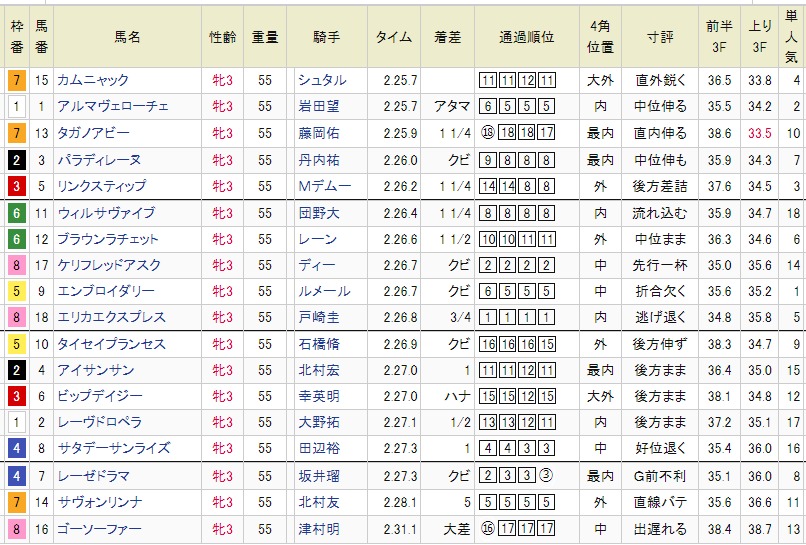Click the 騎手 column header

click(x=327, y=37)
